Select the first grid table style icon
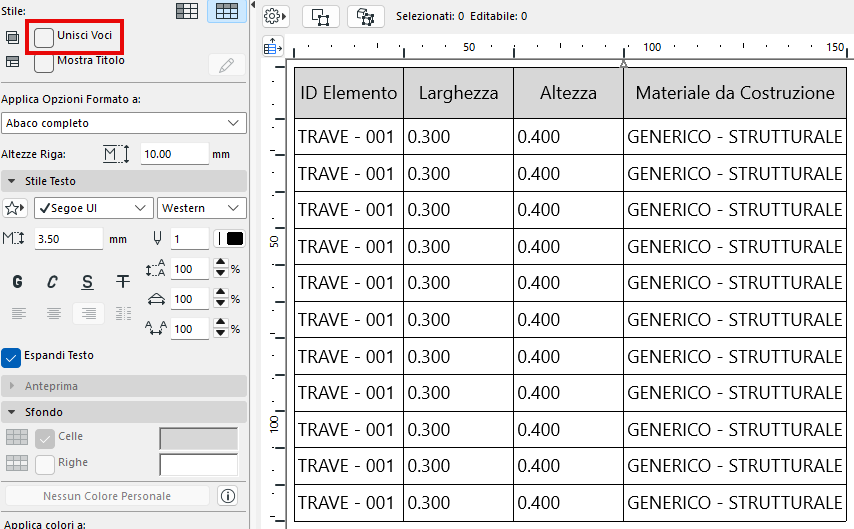This screenshot has width=854, height=529. pos(187,11)
